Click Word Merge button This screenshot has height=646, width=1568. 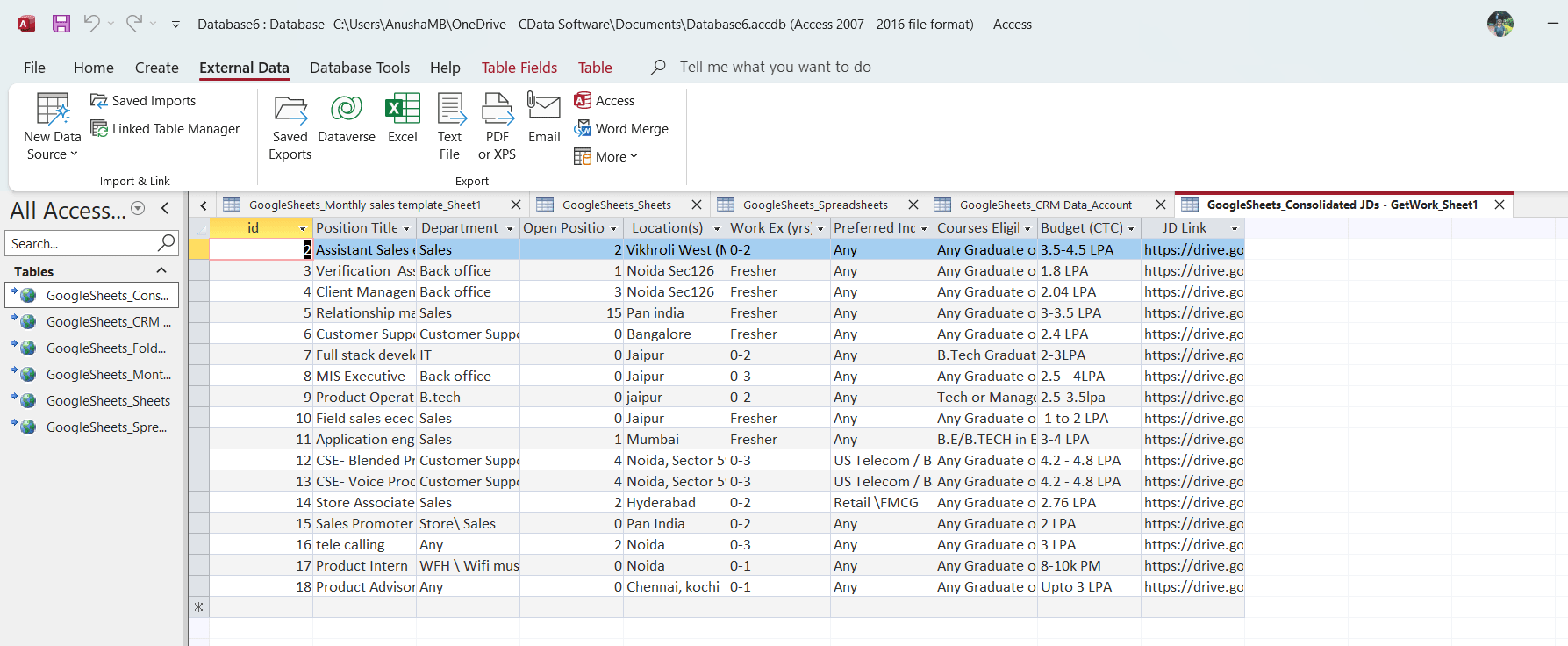621,129
